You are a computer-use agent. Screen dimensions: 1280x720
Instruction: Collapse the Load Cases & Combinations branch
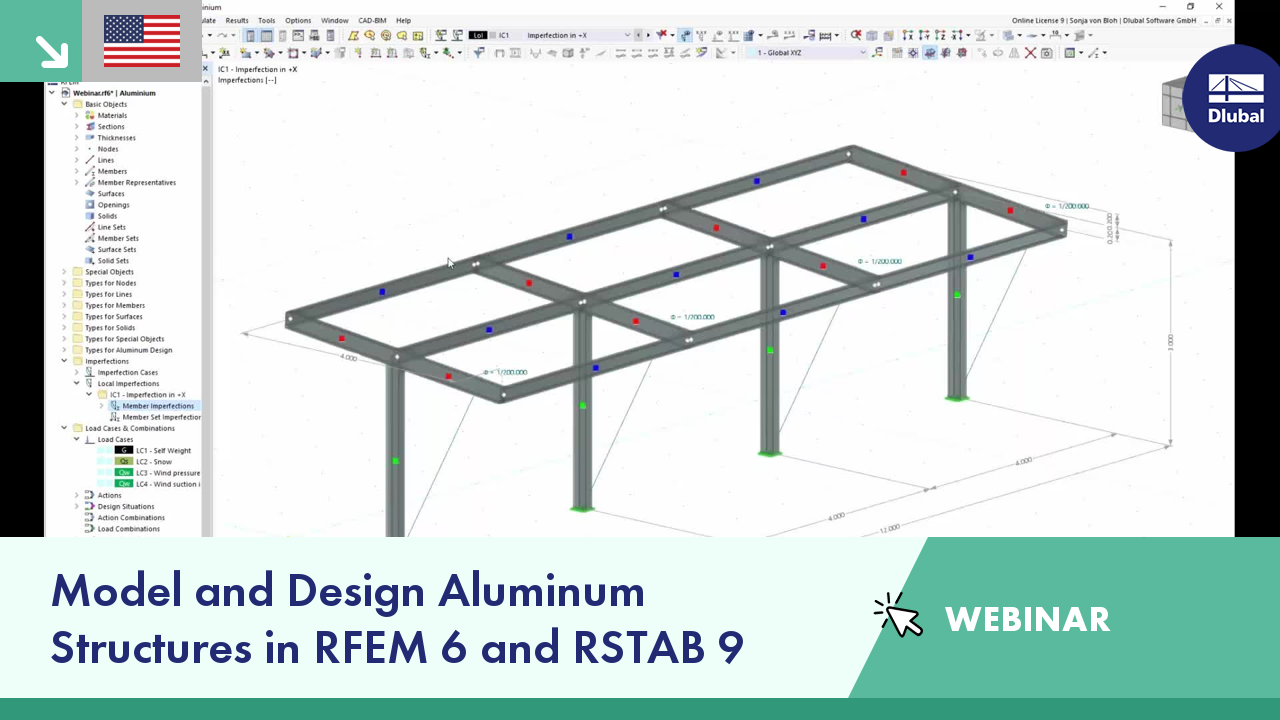point(64,428)
